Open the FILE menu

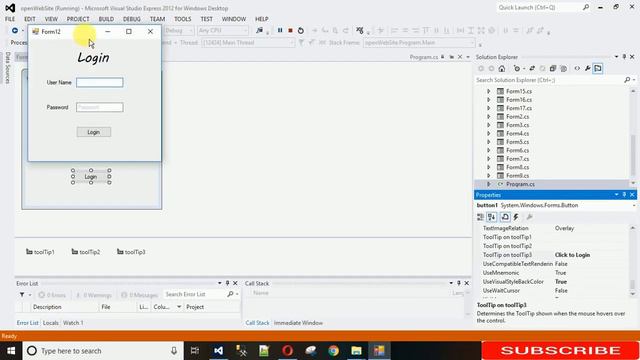click(10, 19)
